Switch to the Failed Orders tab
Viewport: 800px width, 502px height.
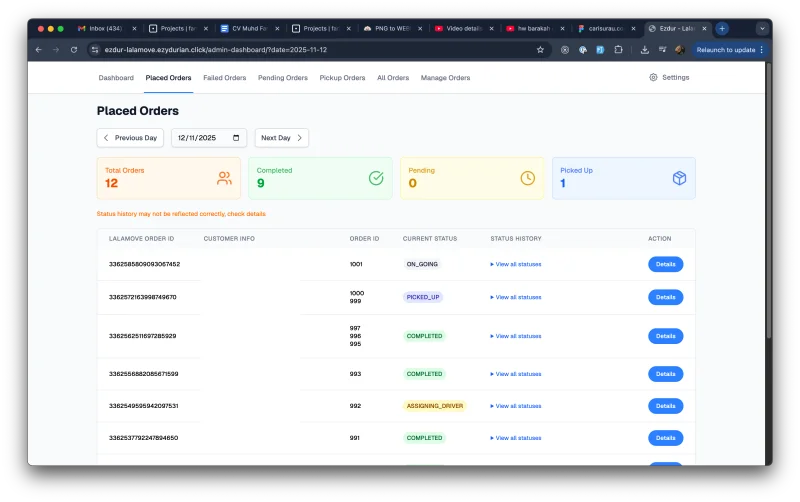click(224, 78)
